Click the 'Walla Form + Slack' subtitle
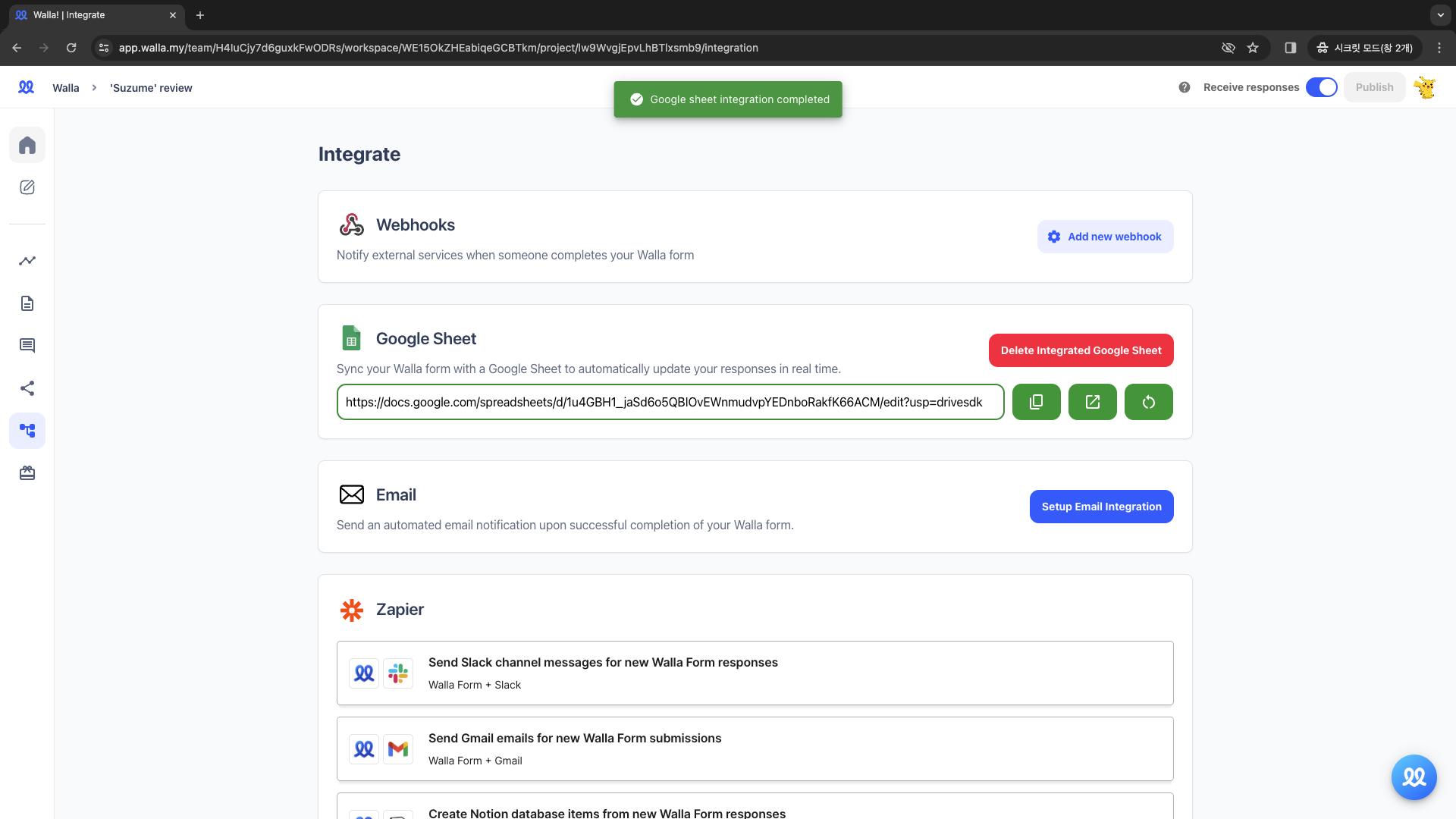The width and height of the screenshot is (1456, 819). tap(475, 685)
